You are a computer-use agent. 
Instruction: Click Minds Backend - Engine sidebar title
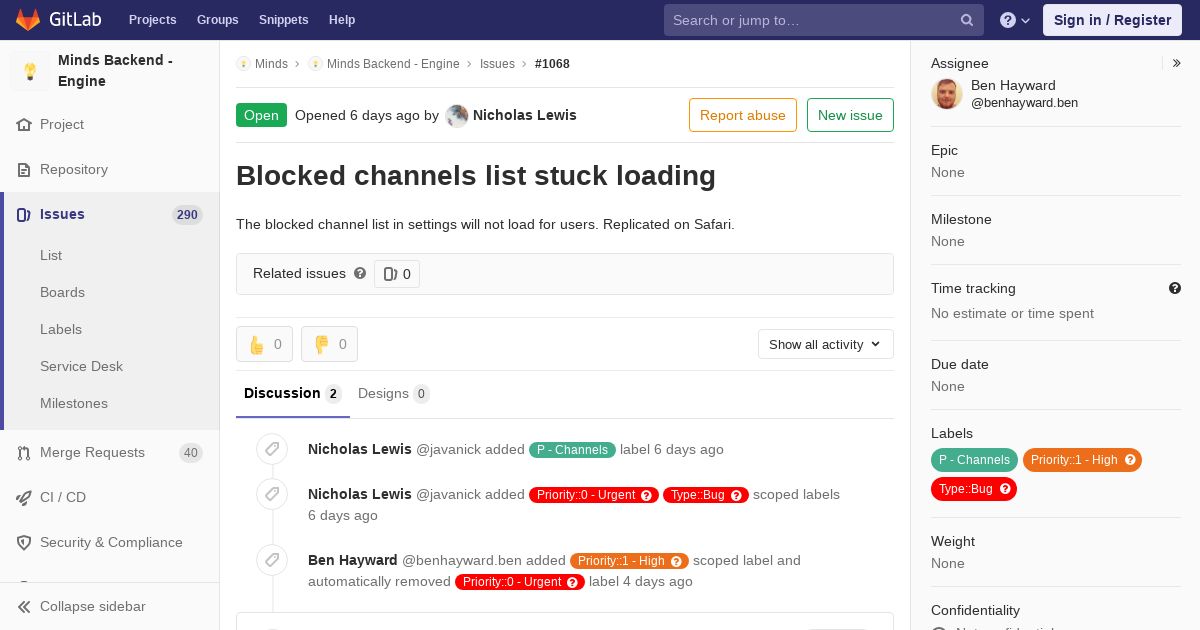(115, 71)
